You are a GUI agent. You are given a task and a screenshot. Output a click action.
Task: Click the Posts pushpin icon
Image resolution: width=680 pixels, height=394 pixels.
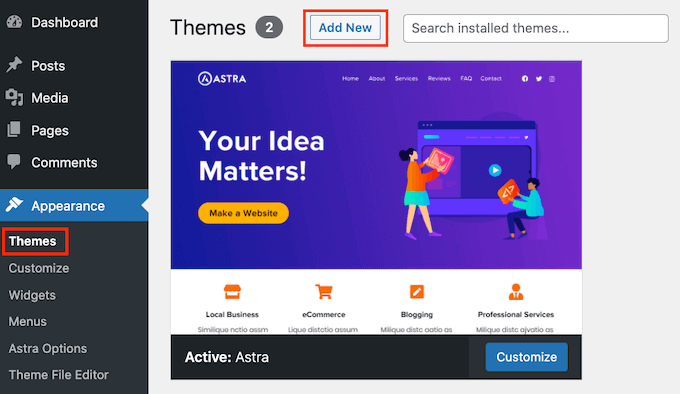click(x=14, y=65)
